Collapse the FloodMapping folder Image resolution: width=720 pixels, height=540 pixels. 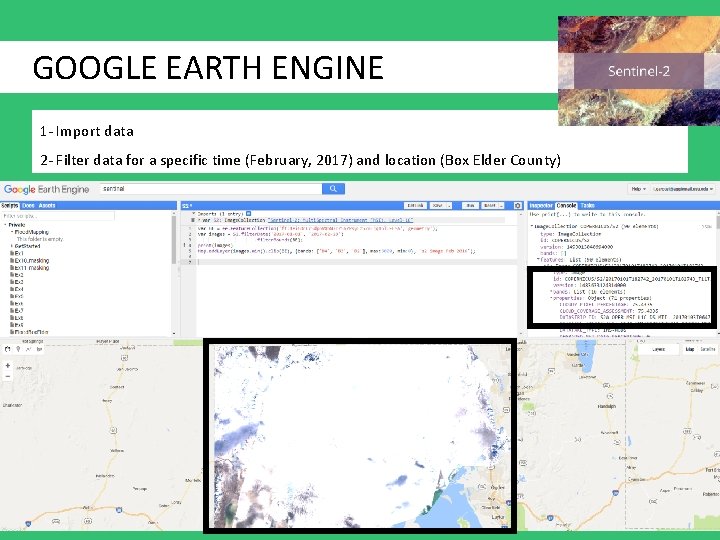pyautogui.click(x=12, y=232)
